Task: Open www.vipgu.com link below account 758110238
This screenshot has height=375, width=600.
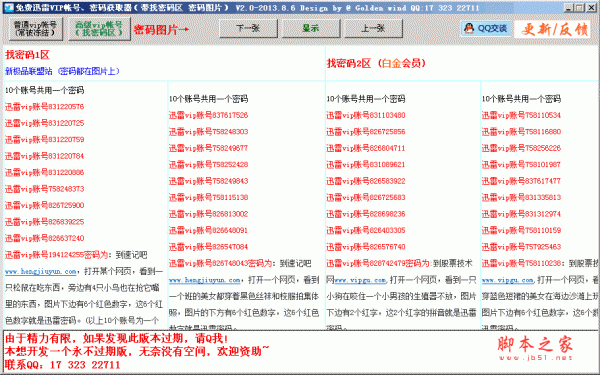Action: click(507, 280)
